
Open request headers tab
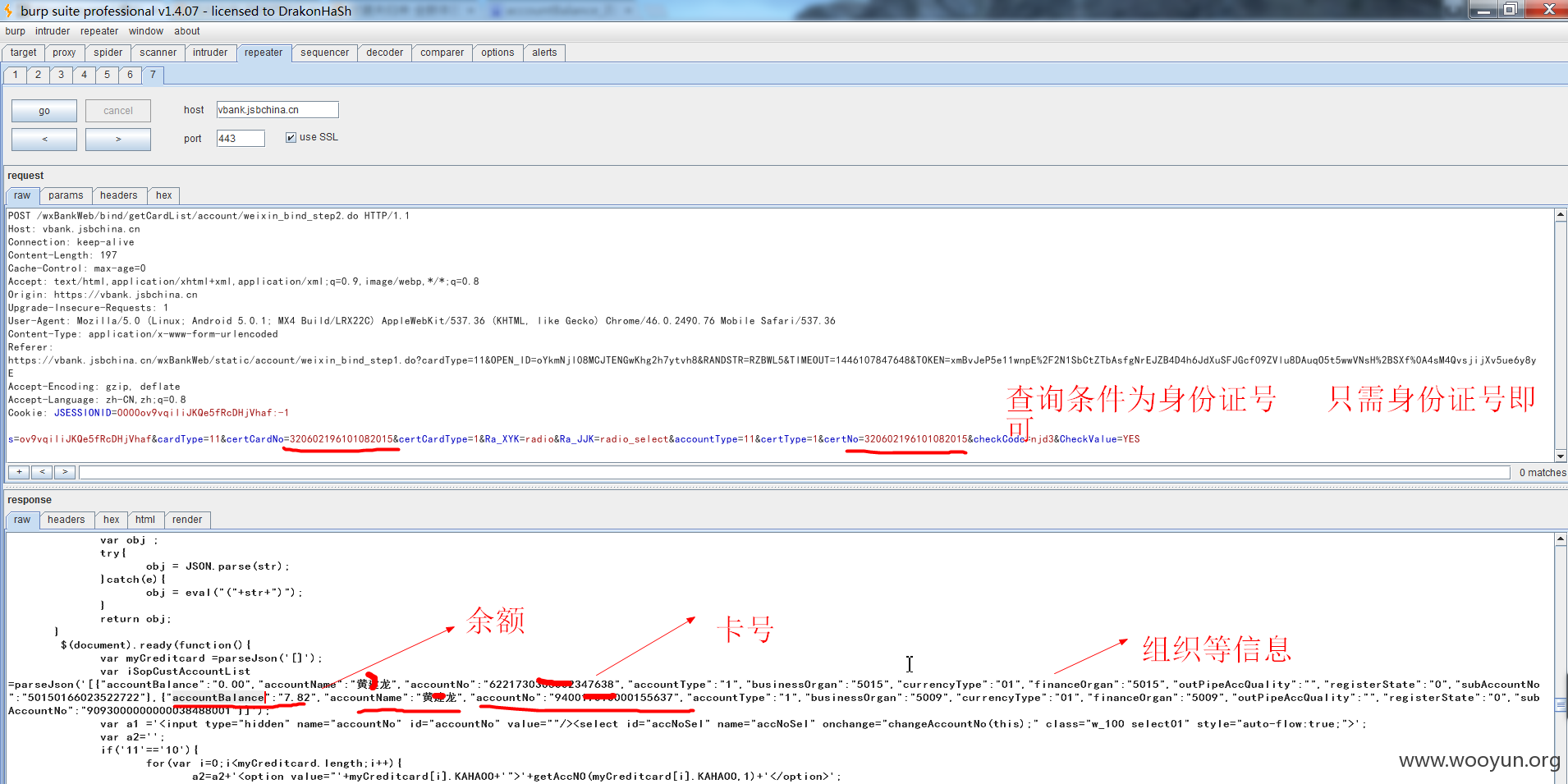tap(119, 195)
